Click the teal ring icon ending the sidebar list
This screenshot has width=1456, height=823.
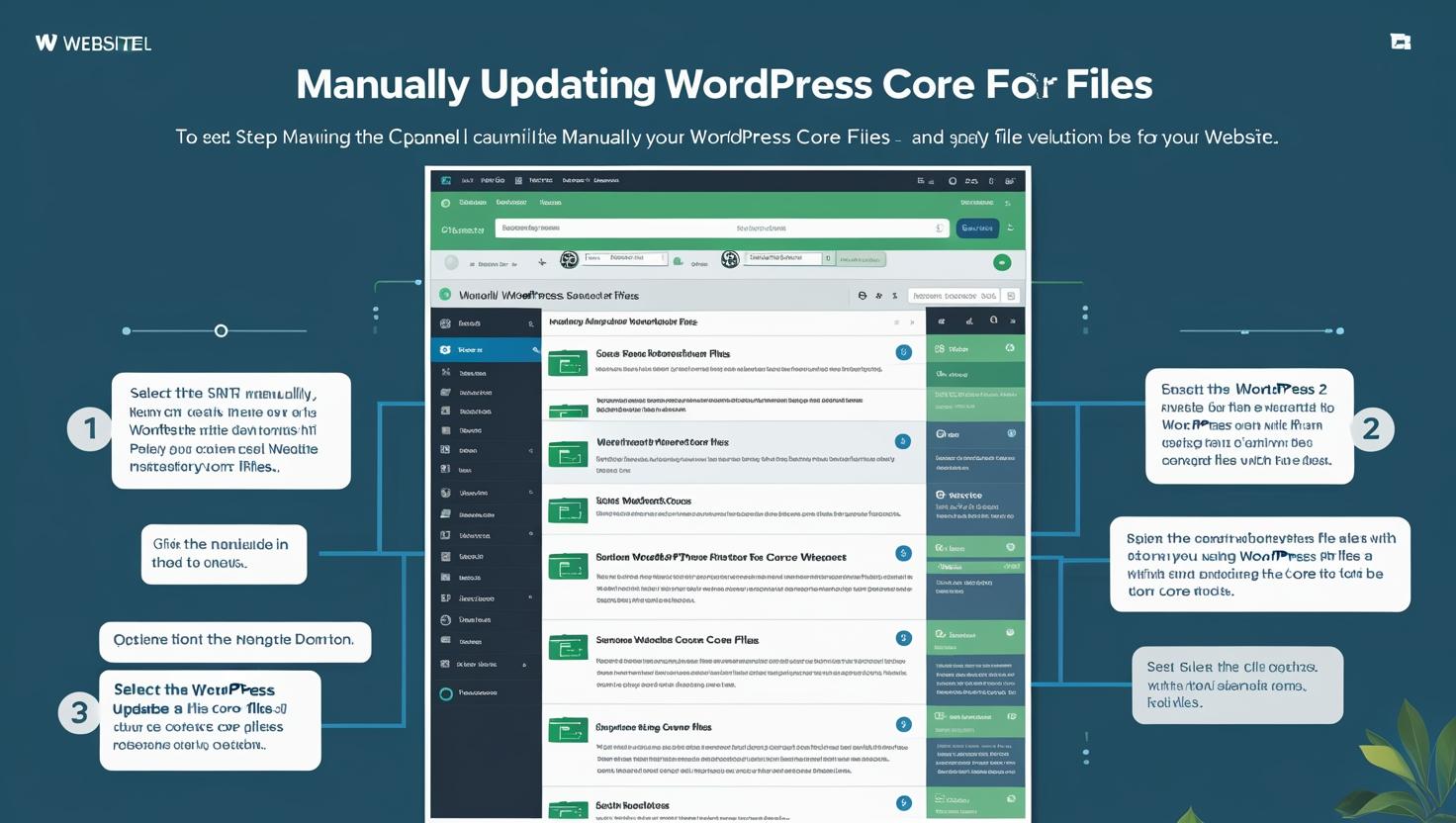tap(446, 693)
